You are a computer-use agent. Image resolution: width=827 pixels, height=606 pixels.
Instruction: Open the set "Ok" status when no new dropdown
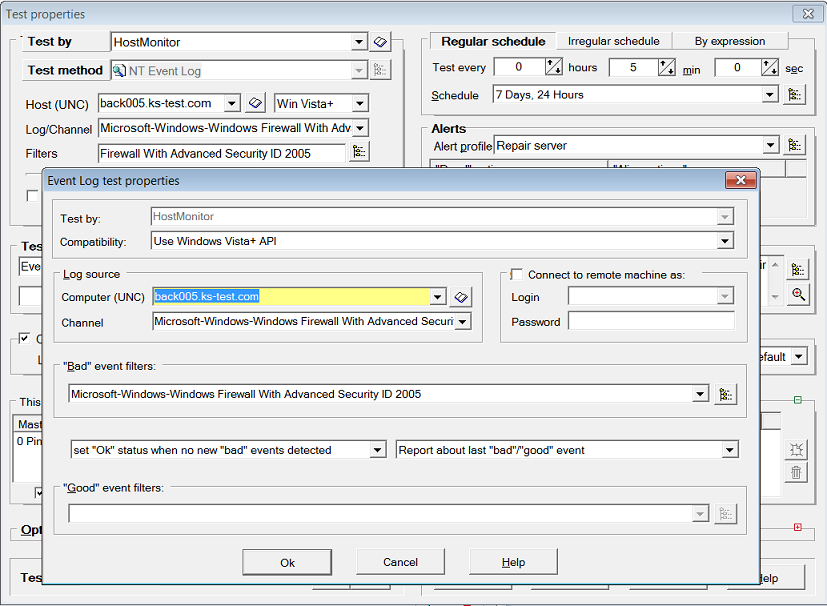pyautogui.click(x=377, y=450)
